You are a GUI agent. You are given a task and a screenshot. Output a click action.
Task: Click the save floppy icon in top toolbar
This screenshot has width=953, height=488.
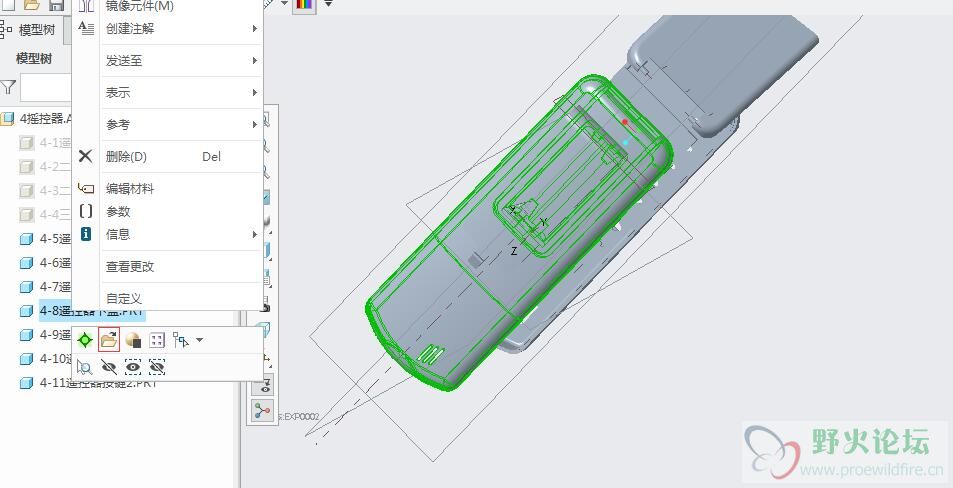pyautogui.click(x=56, y=5)
